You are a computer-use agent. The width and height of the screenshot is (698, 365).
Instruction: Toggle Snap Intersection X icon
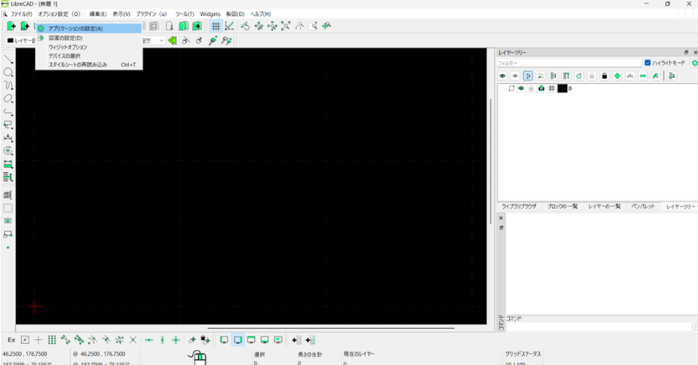pos(133,340)
